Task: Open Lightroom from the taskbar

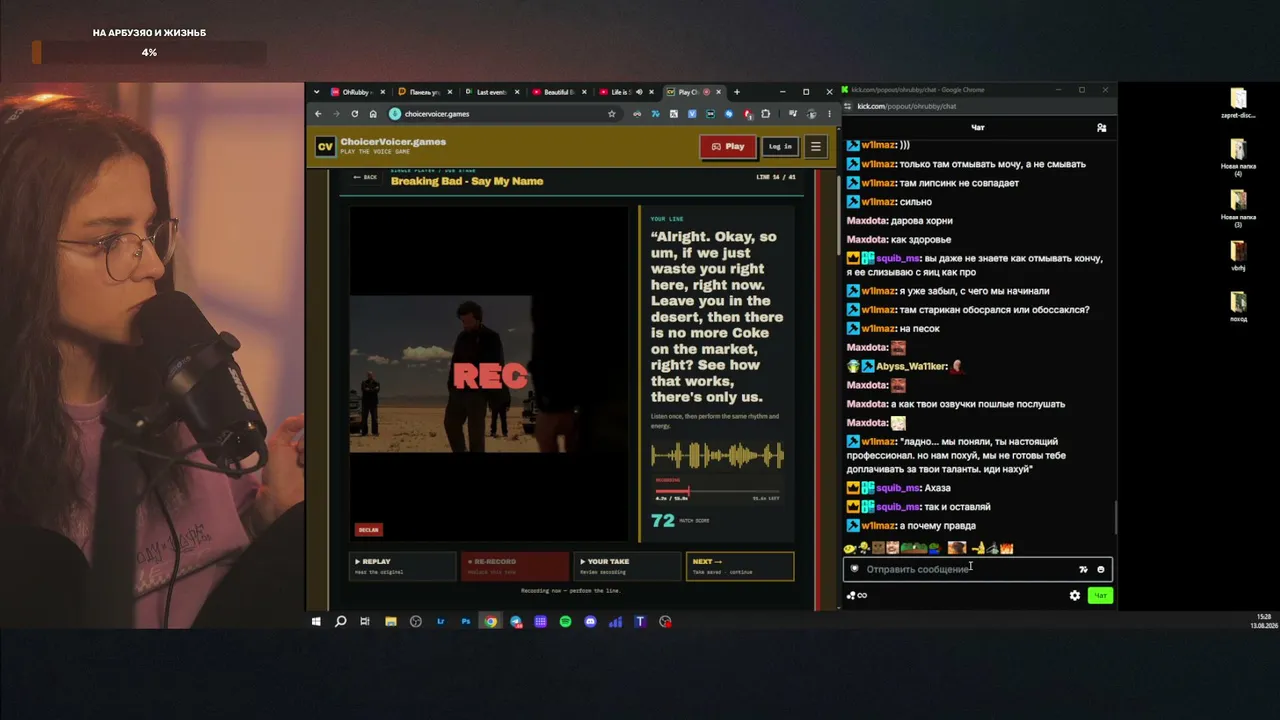Action: 440,622
